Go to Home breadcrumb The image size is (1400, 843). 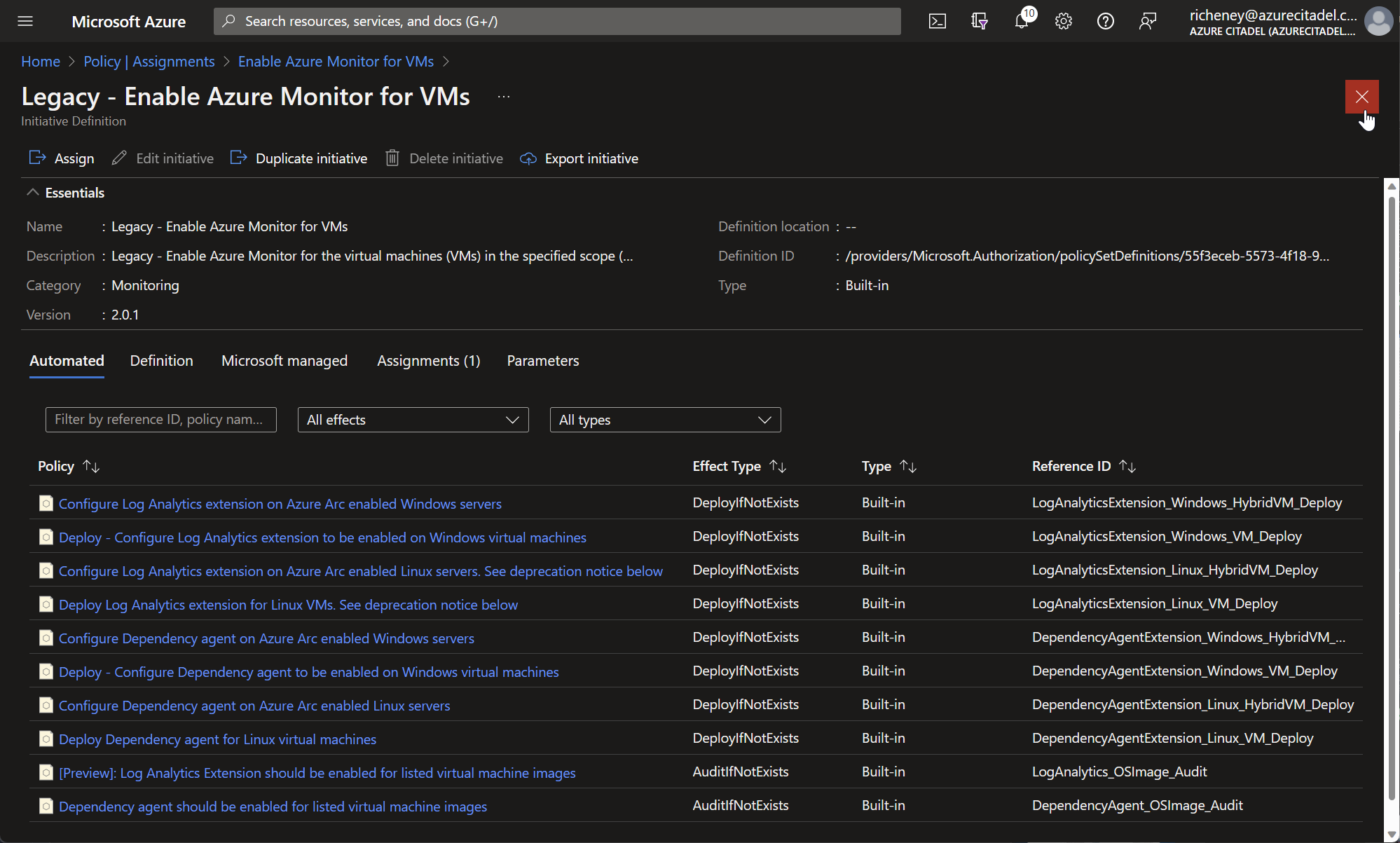(41, 62)
